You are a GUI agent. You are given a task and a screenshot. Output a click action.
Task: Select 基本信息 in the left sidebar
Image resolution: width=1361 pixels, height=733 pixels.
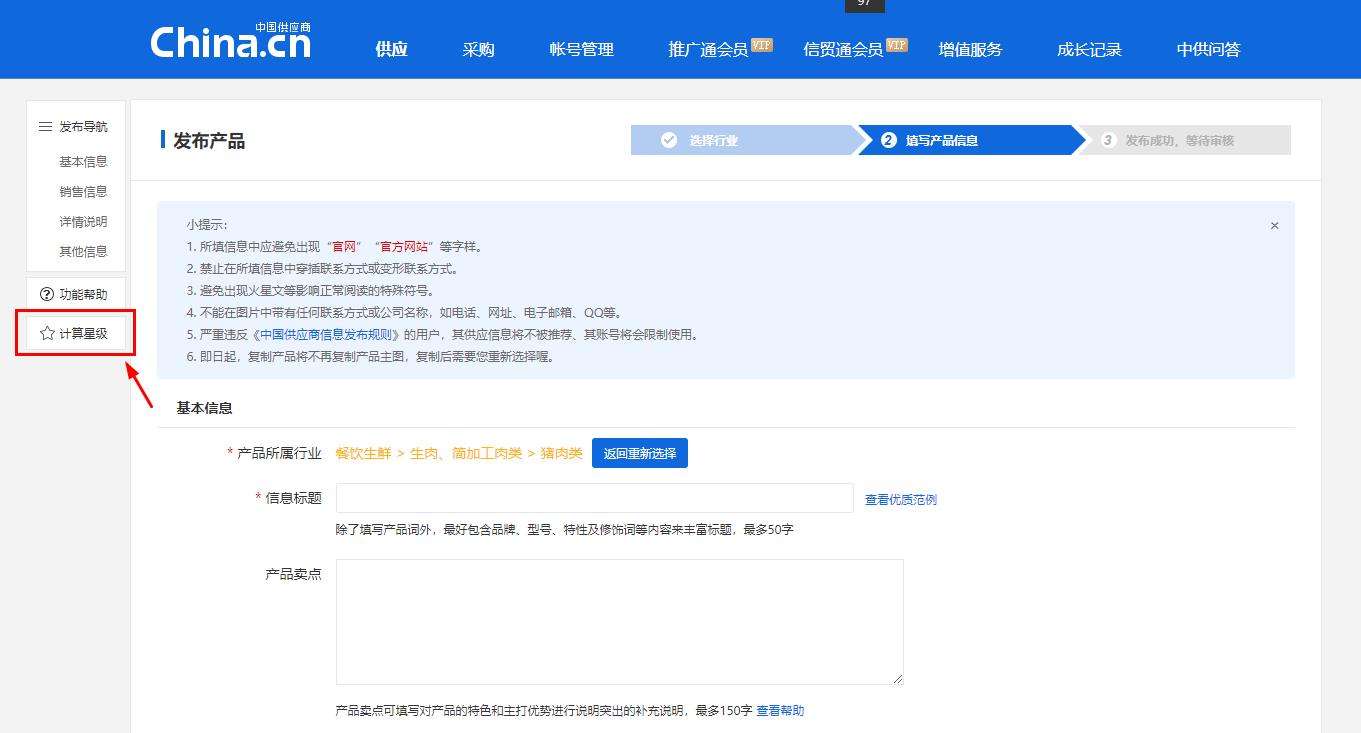pyautogui.click(x=82, y=161)
